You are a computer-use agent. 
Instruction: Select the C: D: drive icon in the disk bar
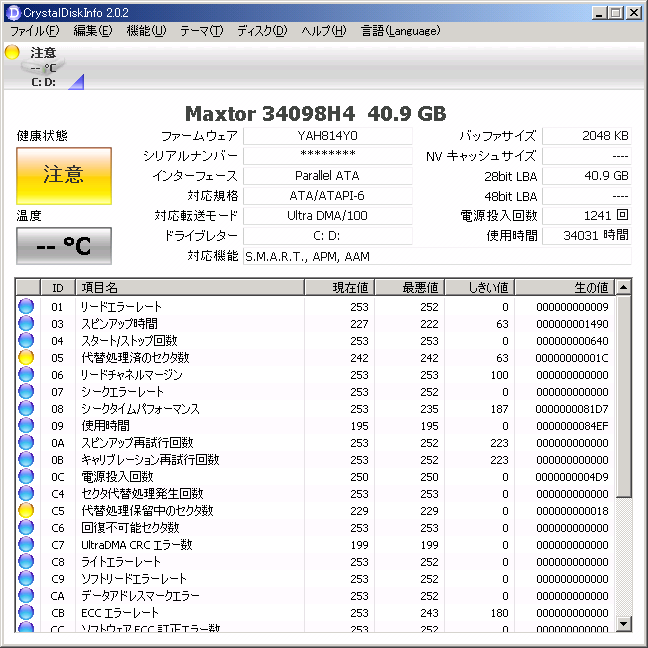43,67
